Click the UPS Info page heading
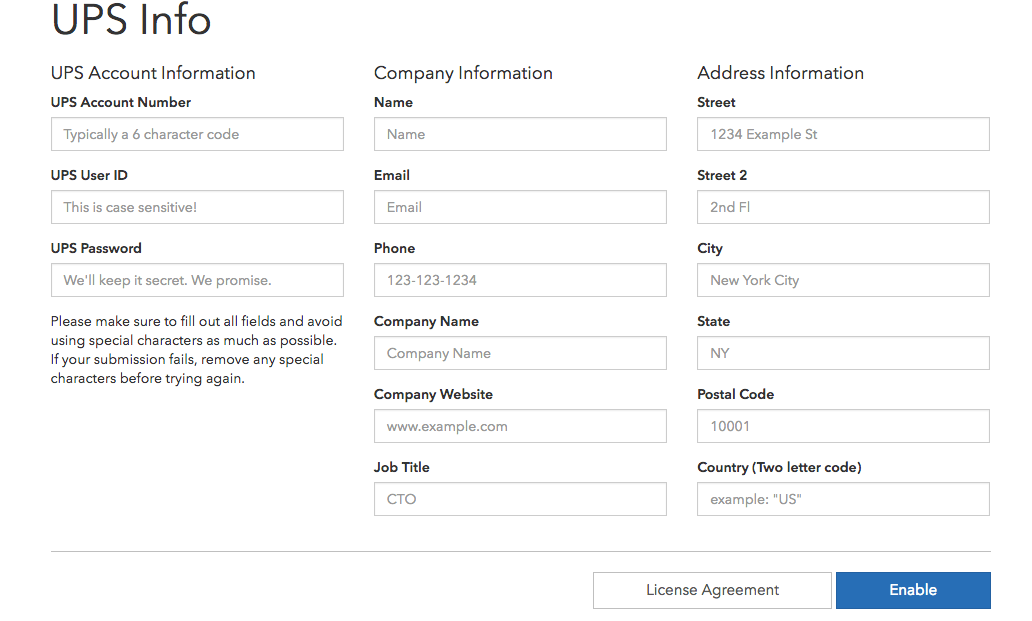1032x621 pixels. pyautogui.click(x=131, y=20)
